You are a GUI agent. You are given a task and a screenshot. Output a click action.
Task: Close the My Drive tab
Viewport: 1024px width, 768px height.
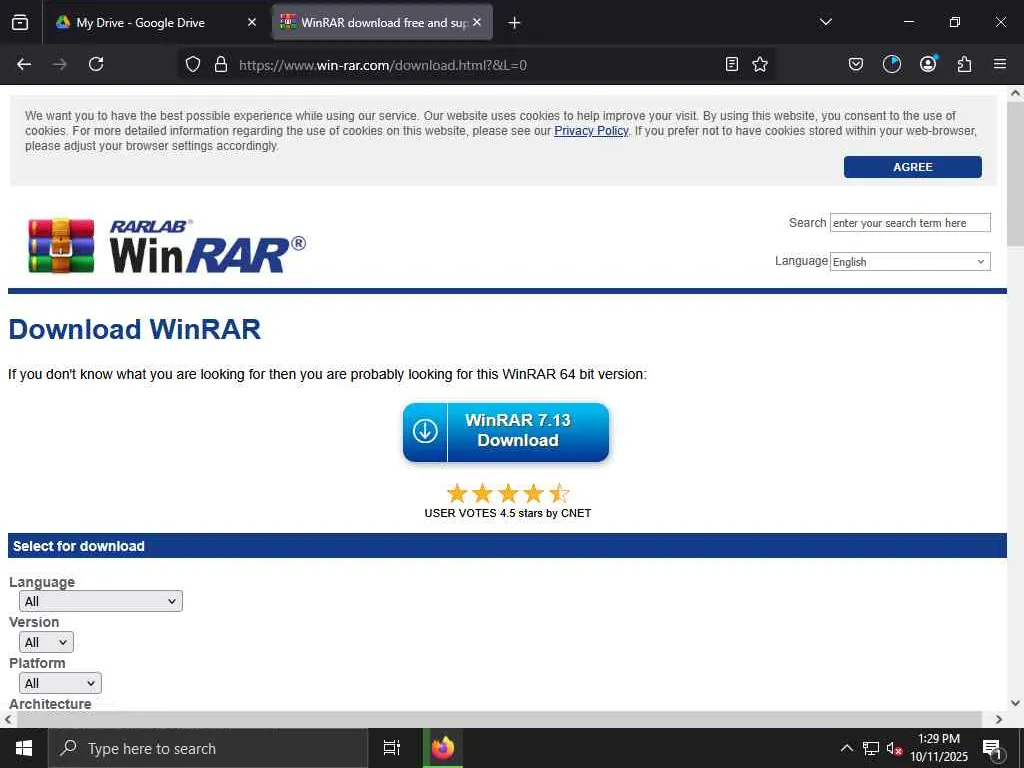252,22
